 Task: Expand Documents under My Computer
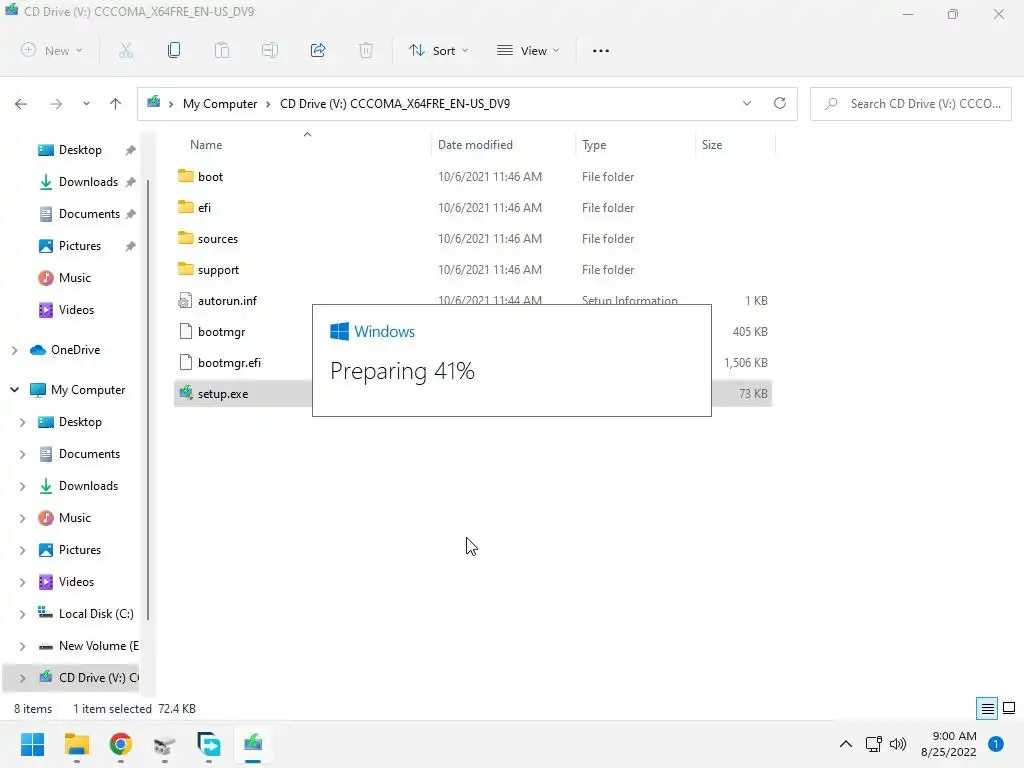22,454
